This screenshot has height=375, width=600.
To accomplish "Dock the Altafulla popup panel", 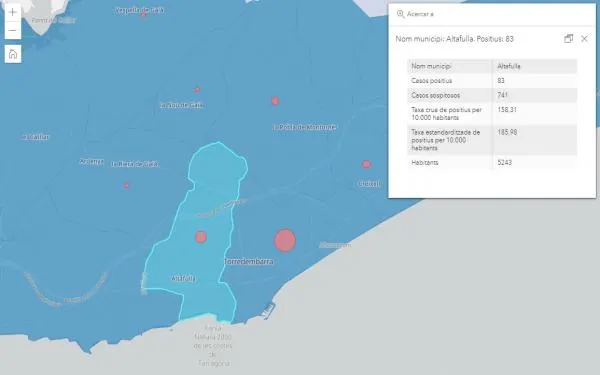I will [x=569, y=39].
